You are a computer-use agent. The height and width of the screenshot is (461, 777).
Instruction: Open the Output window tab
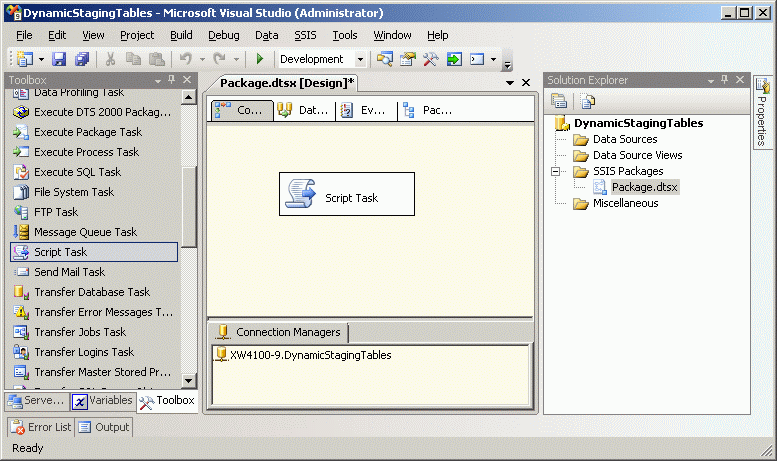[x=104, y=427]
